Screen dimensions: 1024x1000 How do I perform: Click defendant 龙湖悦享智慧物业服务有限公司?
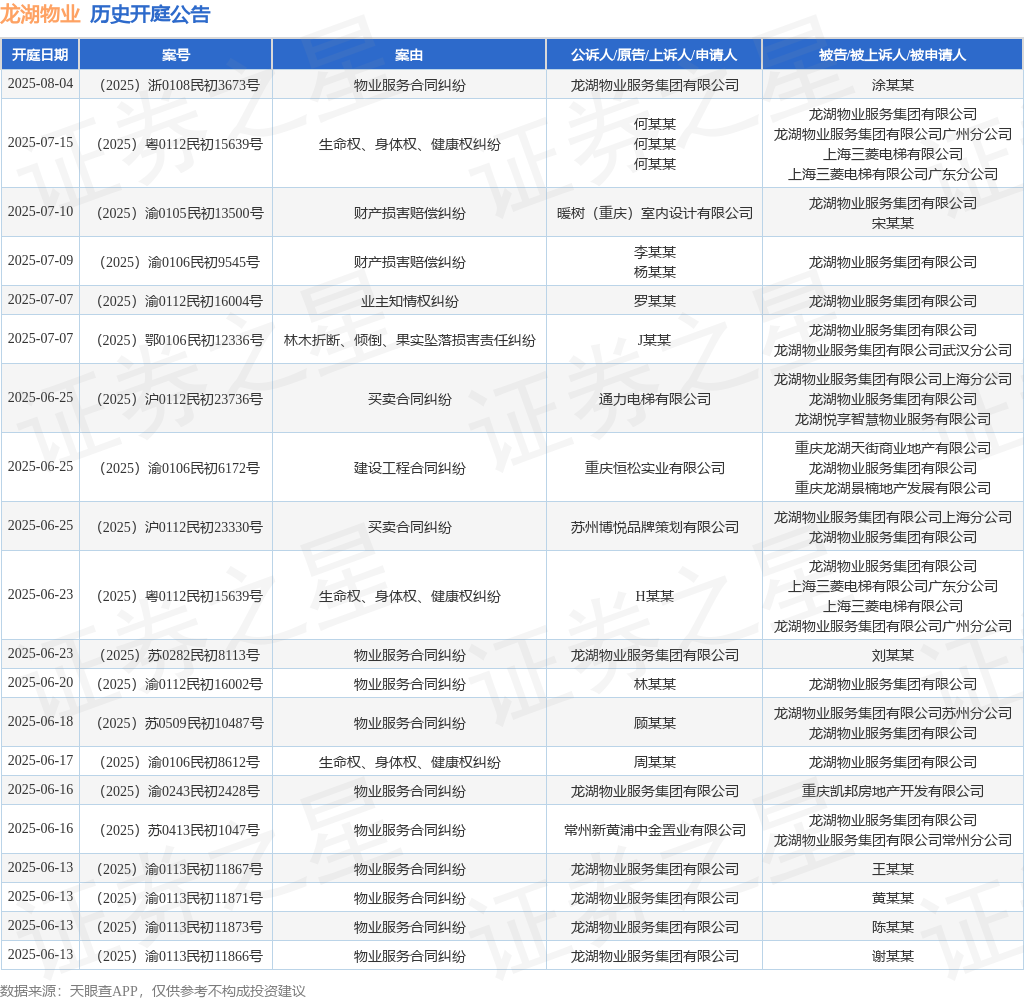pyautogui.click(x=893, y=419)
